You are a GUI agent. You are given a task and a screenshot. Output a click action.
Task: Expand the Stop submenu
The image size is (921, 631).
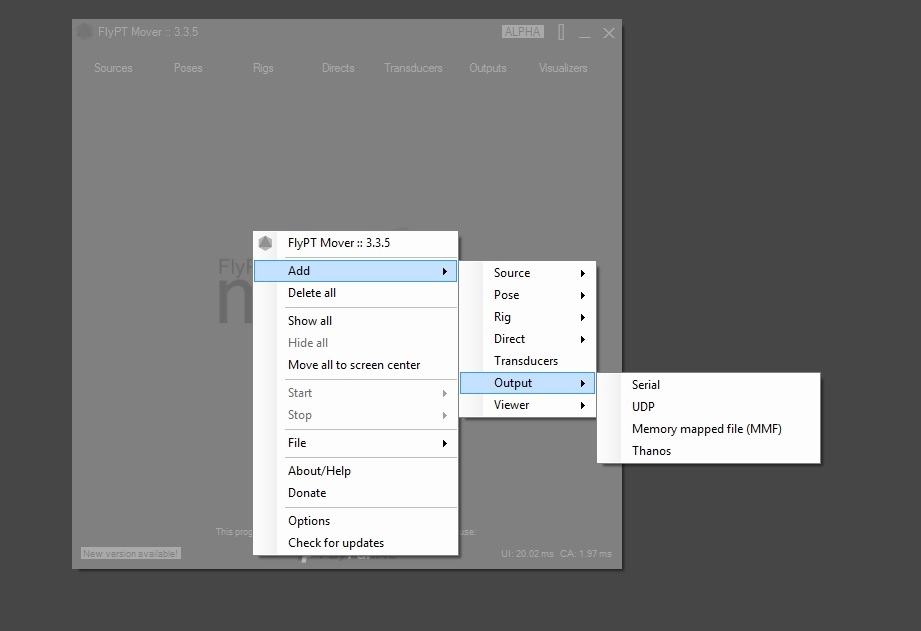tap(355, 415)
